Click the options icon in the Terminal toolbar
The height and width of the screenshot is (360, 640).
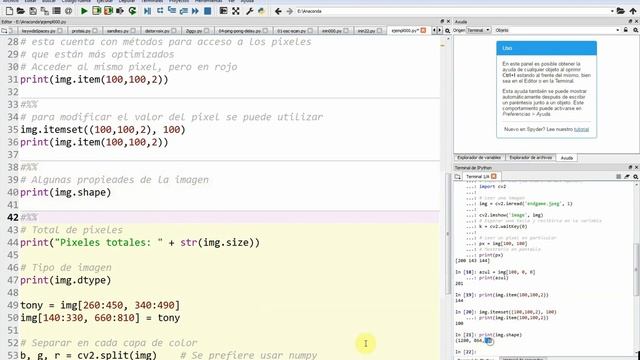coord(636,177)
